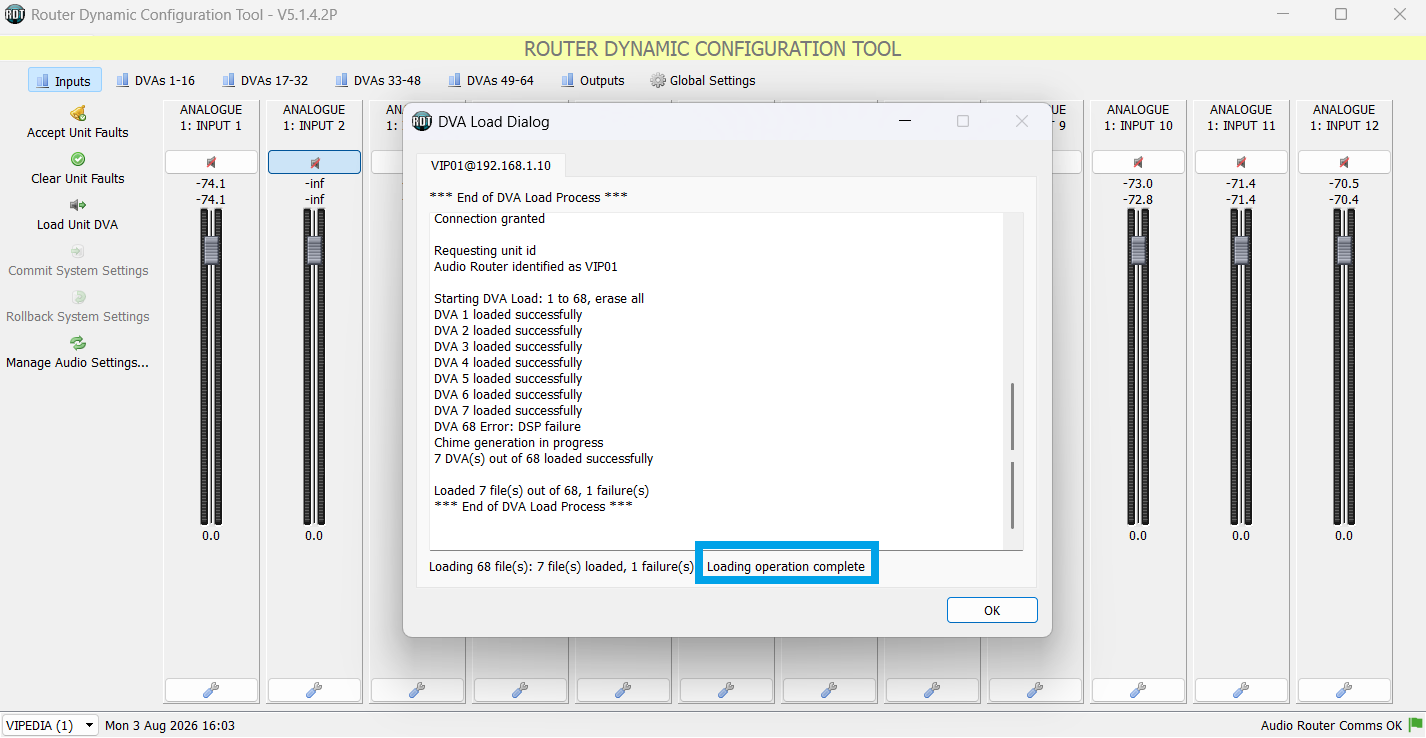
Task: Open the Global Settings tab
Action: [x=703, y=81]
